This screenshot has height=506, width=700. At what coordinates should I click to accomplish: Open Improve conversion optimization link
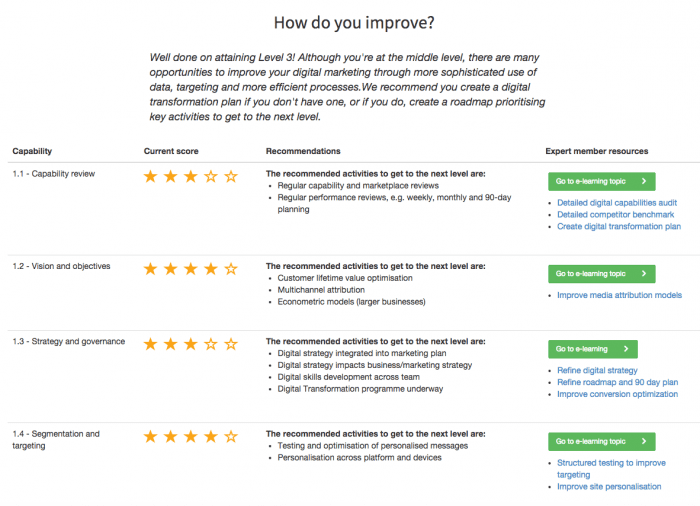tap(616, 394)
